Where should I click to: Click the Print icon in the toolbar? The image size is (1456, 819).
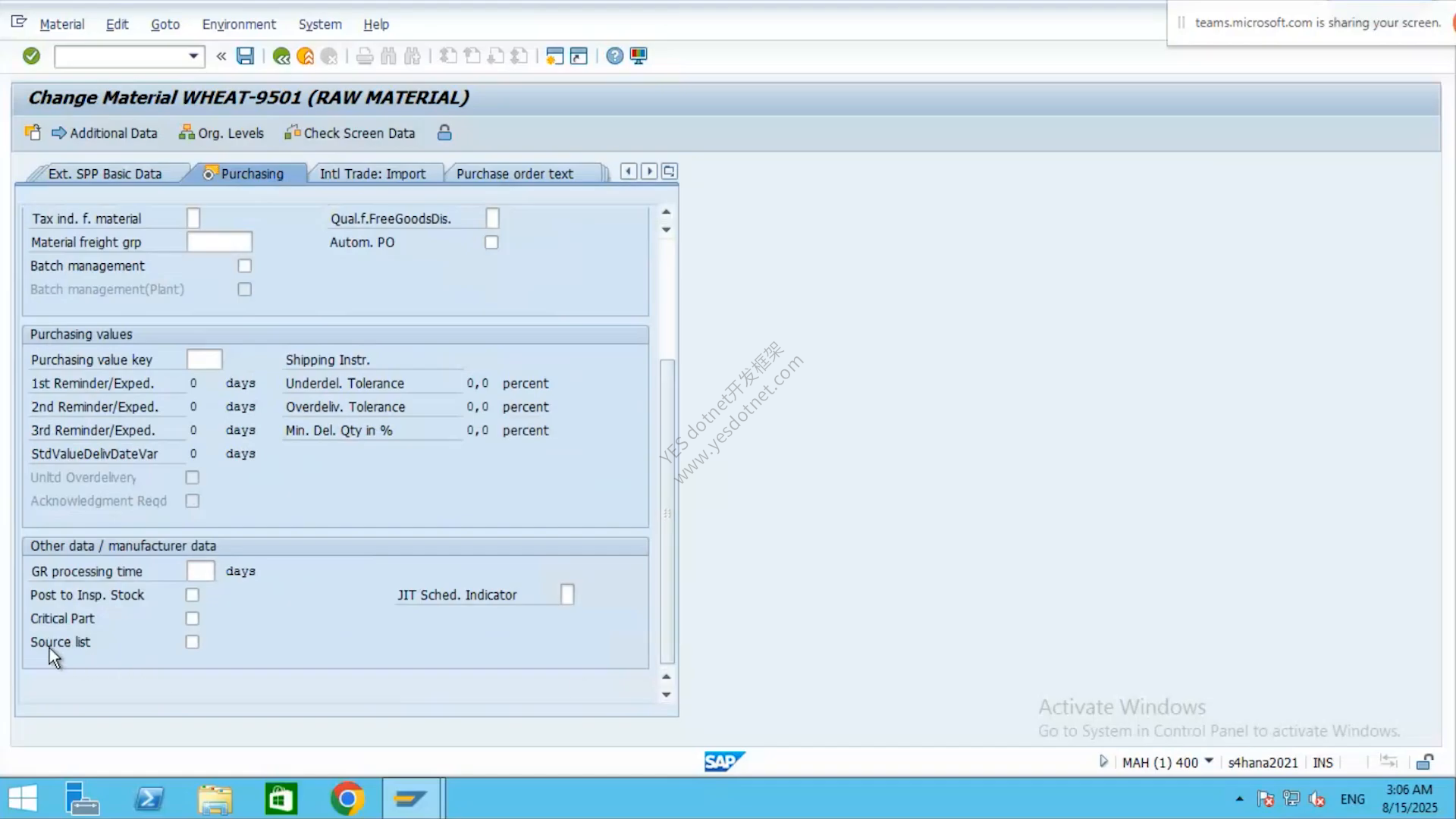click(365, 56)
